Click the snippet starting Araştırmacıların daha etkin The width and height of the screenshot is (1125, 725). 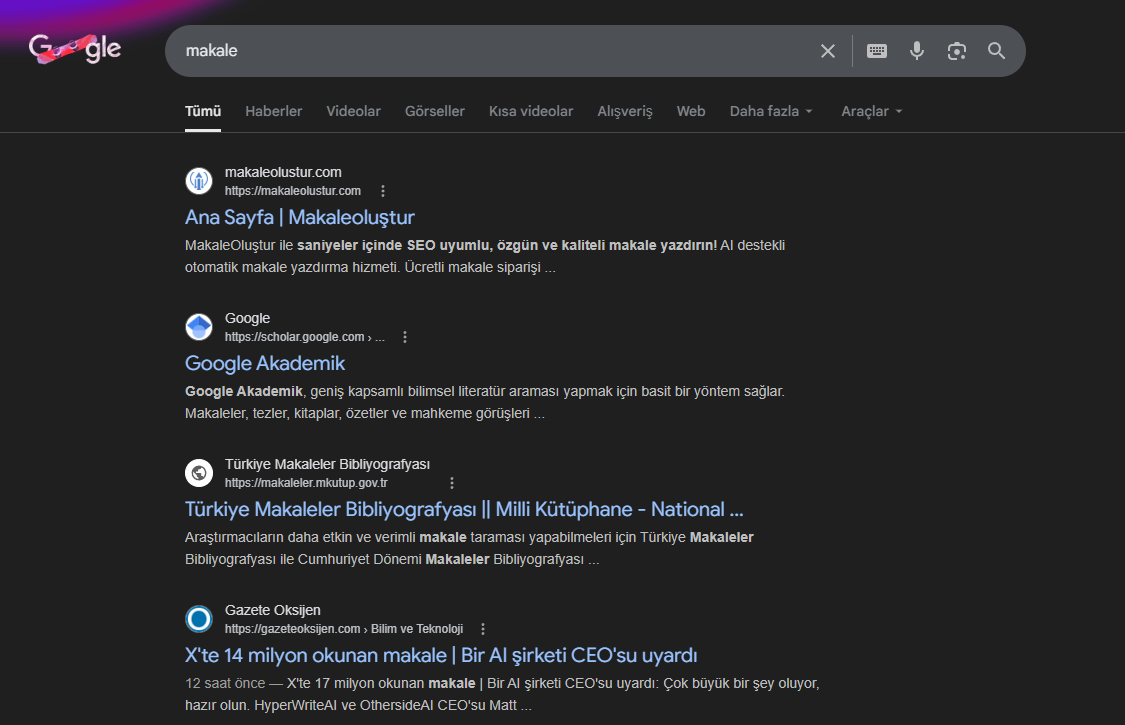[469, 548]
